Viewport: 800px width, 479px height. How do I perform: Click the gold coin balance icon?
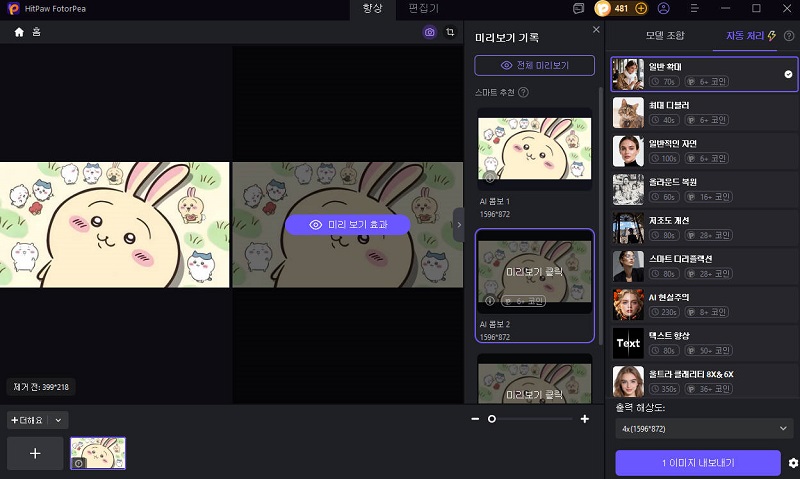[603, 8]
